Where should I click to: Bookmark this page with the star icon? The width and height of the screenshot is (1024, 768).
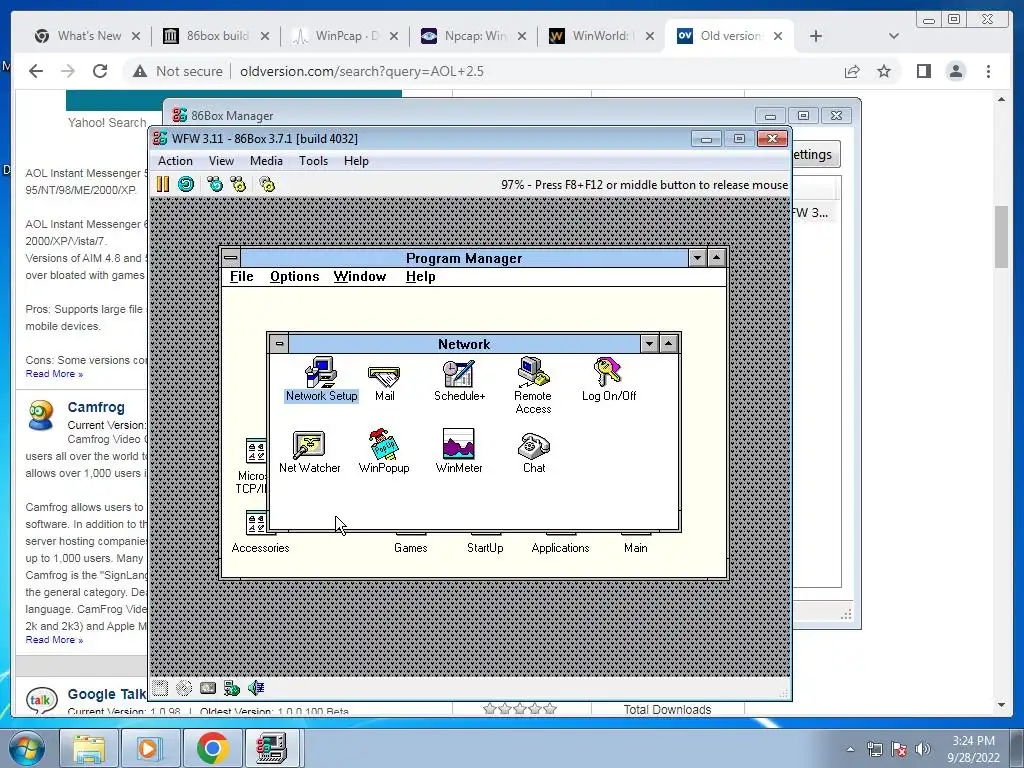(x=884, y=71)
